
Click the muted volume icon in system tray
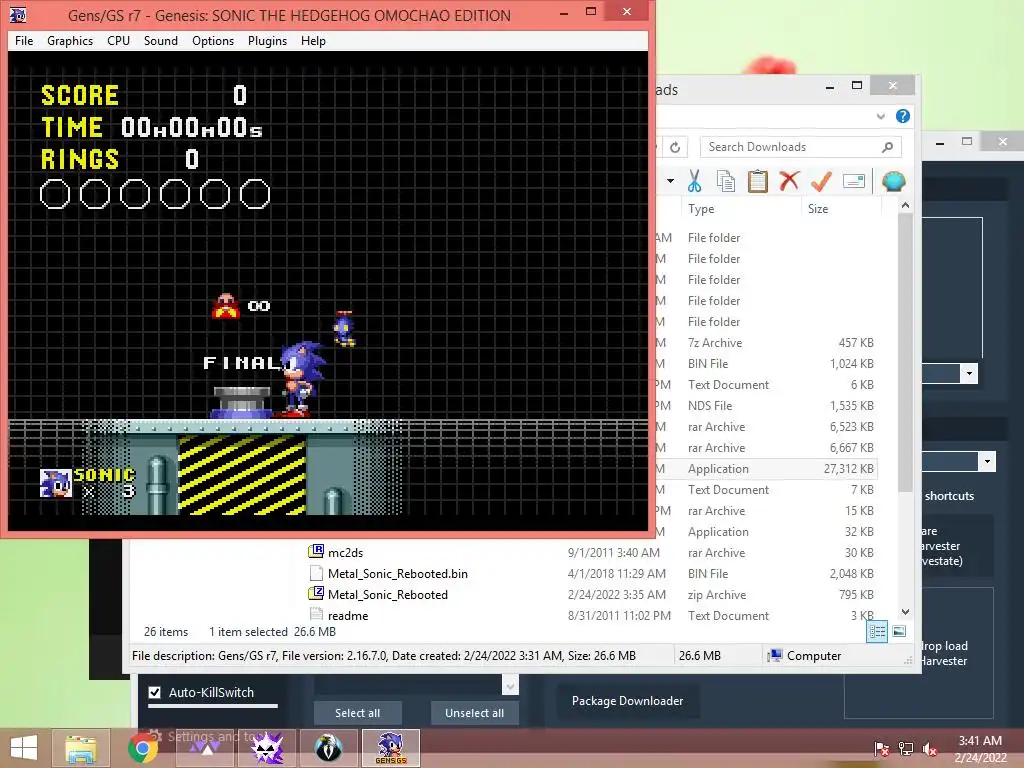pyautogui.click(x=930, y=748)
